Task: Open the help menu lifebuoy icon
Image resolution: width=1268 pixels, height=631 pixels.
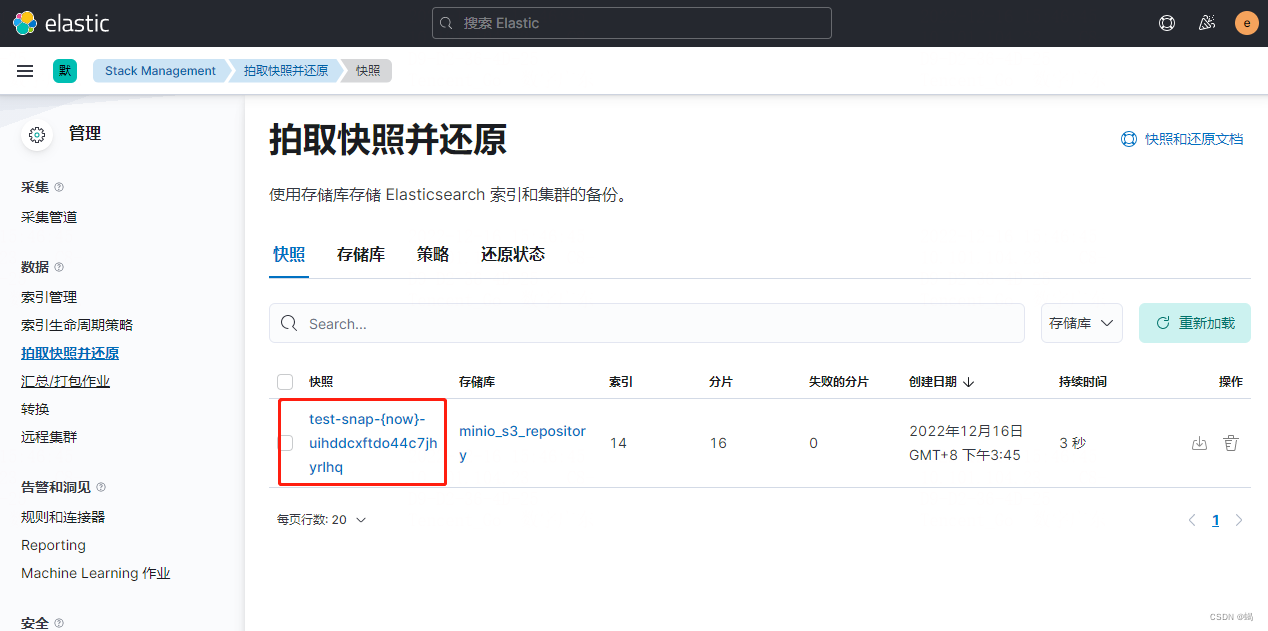Action: pyautogui.click(x=1166, y=23)
